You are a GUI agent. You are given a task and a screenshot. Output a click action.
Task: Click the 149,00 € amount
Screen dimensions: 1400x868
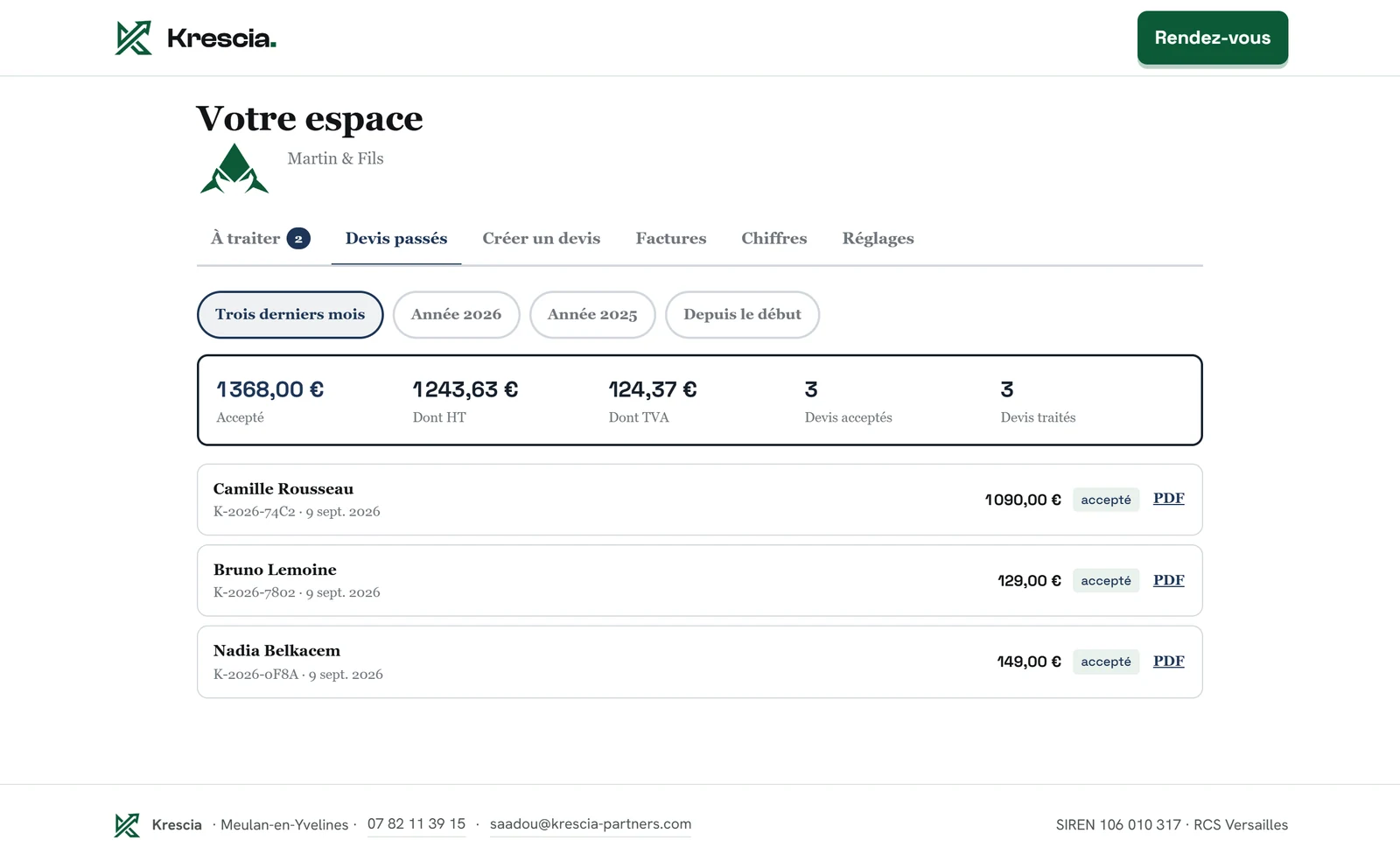click(1029, 661)
